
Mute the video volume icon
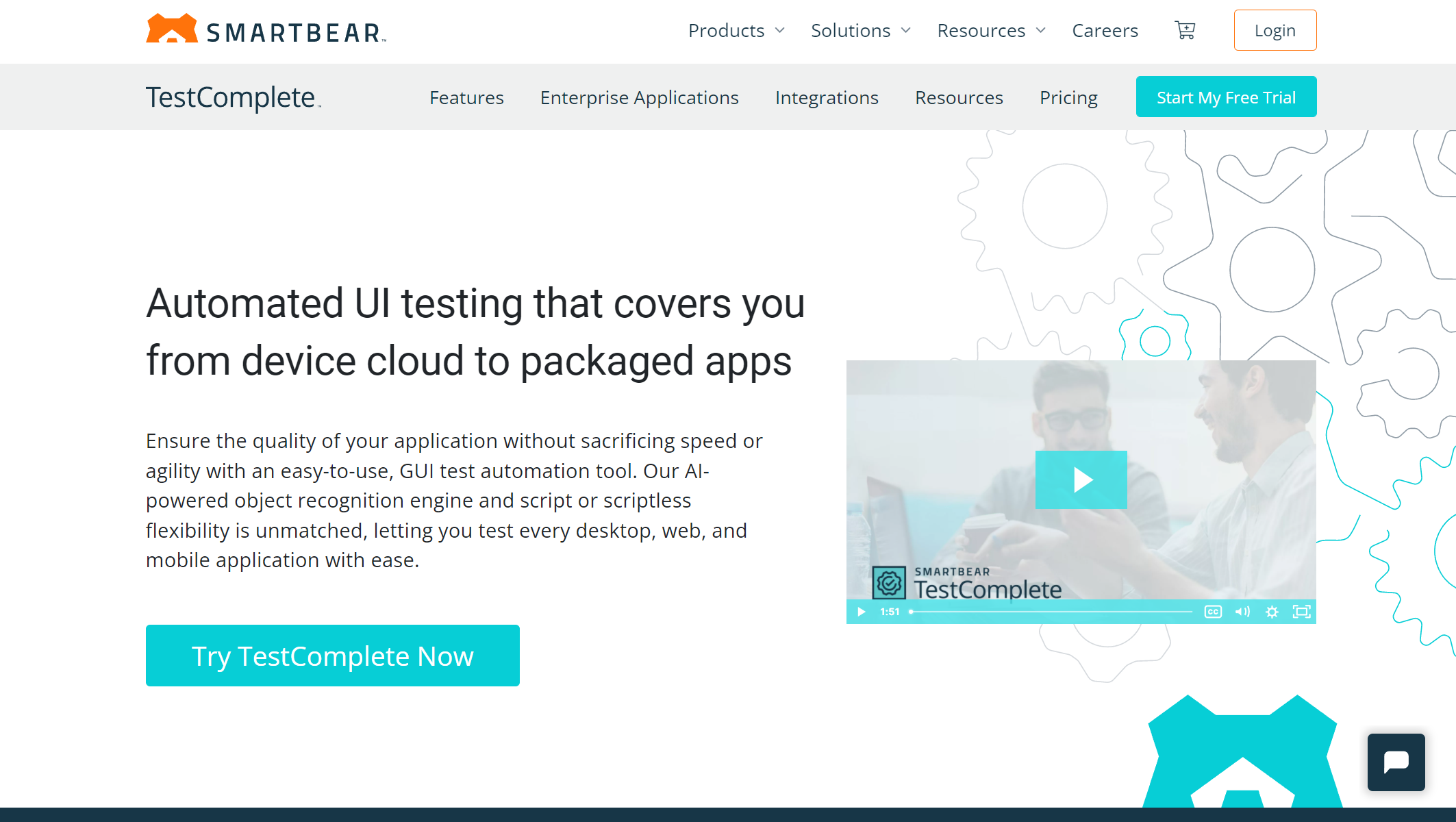pyautogui.click(x=1242, y=612)
